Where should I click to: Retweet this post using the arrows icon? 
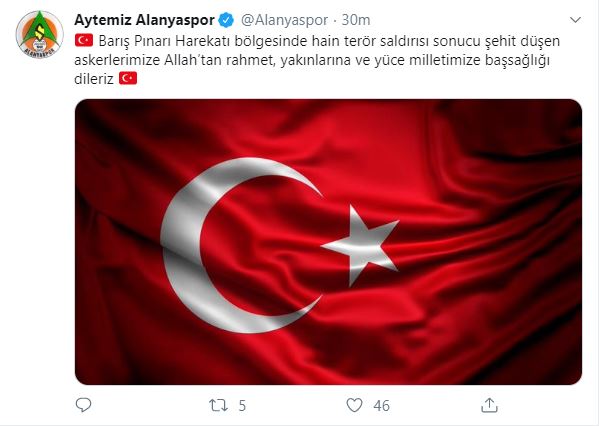[x=218, y=405]
